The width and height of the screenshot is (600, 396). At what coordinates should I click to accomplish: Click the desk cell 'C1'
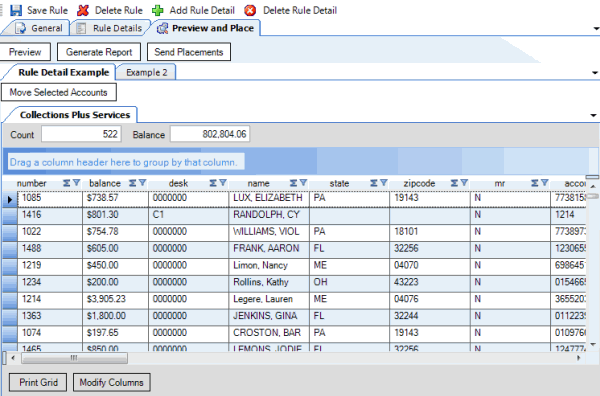[189, 215]
